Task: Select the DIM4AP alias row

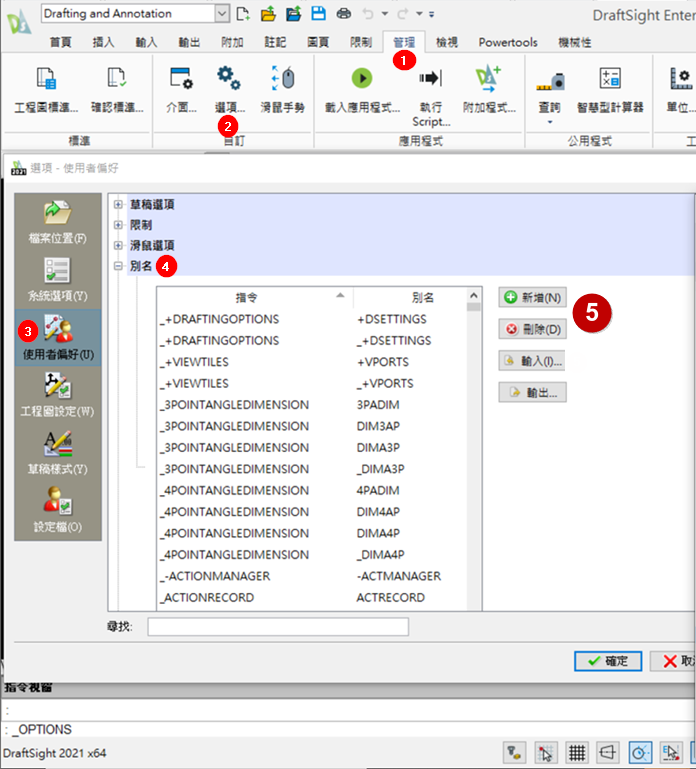Action: click(x=312, y=512)
